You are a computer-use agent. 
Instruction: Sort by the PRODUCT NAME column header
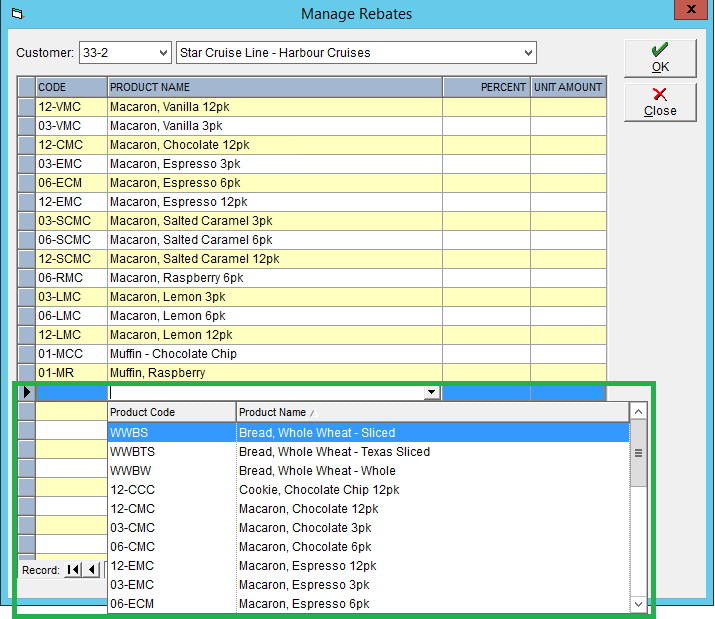[x=275, y=87]
